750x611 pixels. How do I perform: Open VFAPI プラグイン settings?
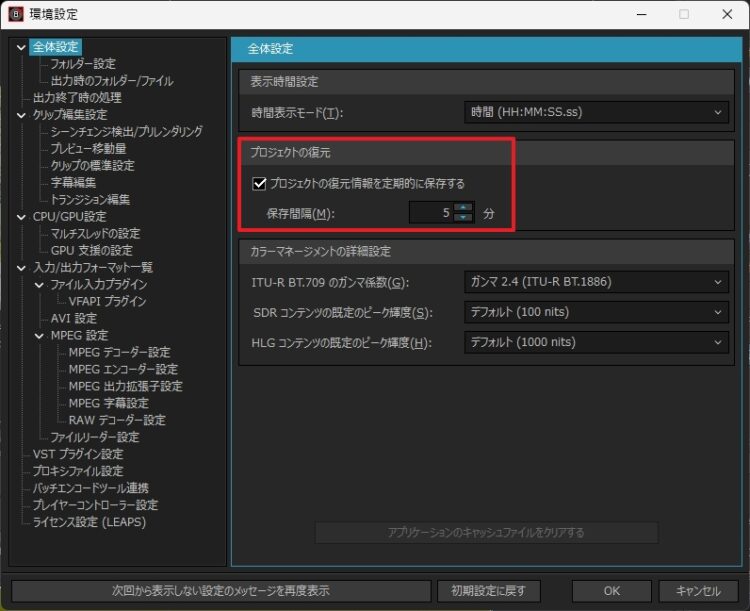(107, 301)
